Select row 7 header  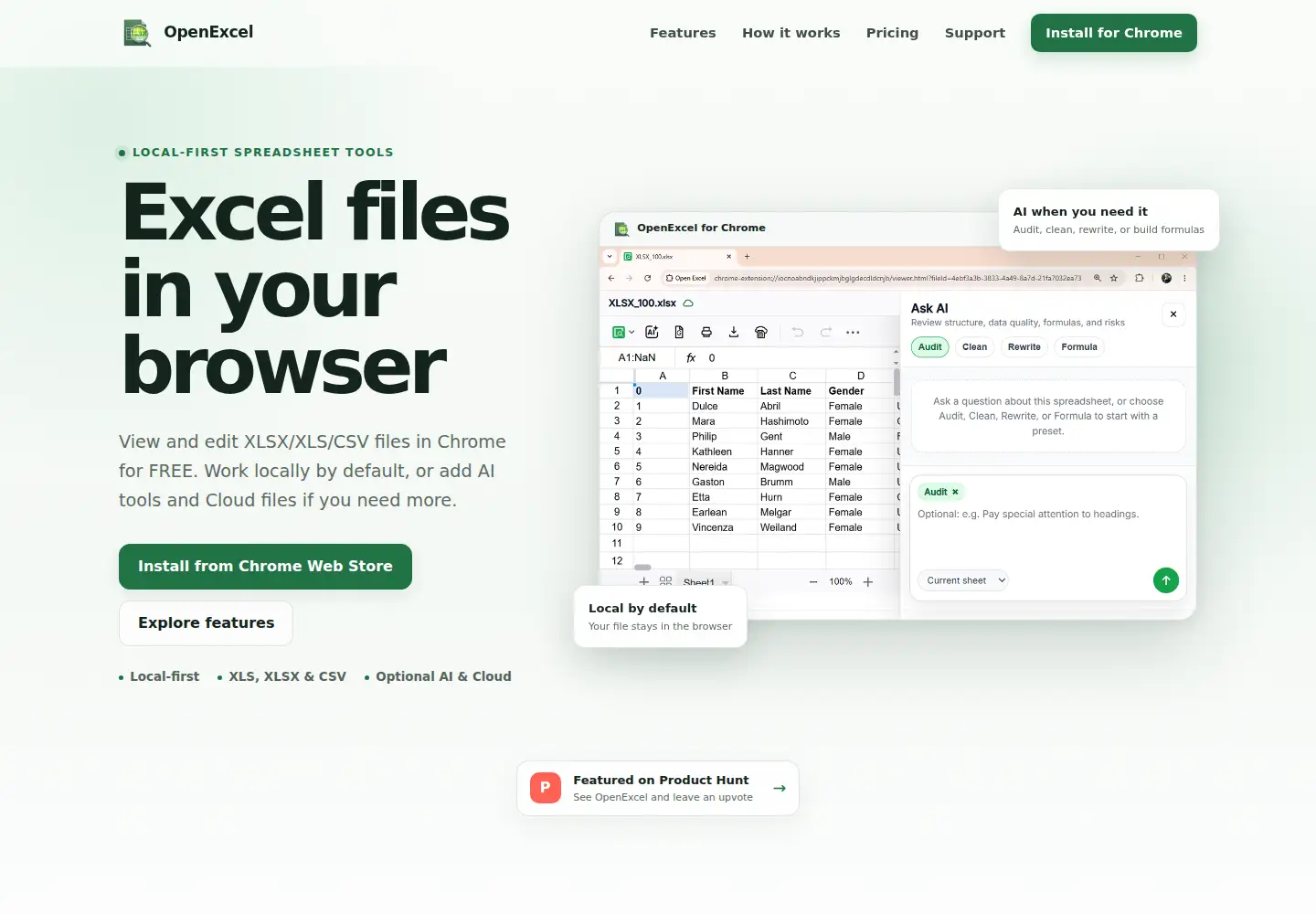tap(617, 482)
